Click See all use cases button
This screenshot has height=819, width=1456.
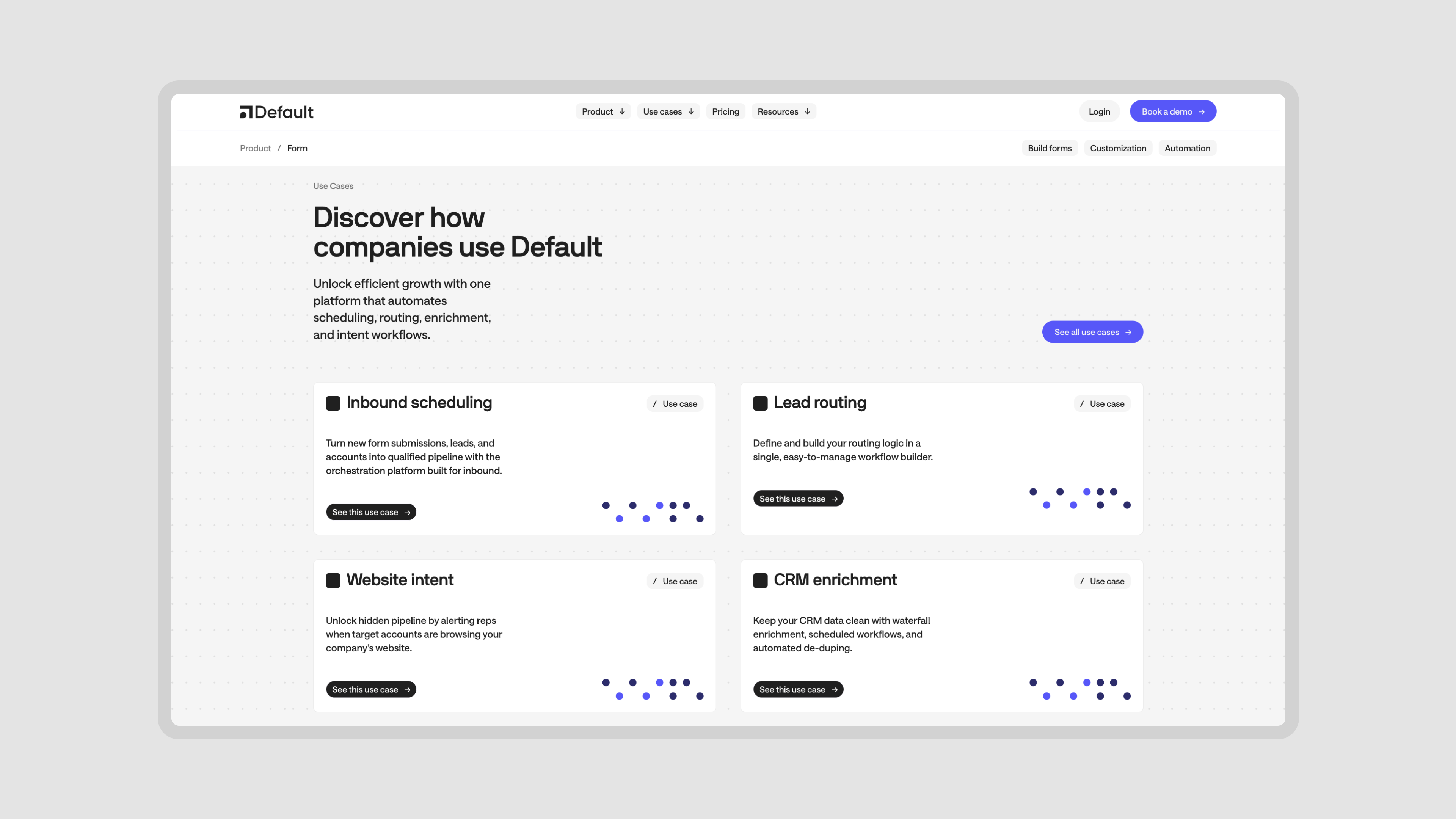pos(1092,332)
